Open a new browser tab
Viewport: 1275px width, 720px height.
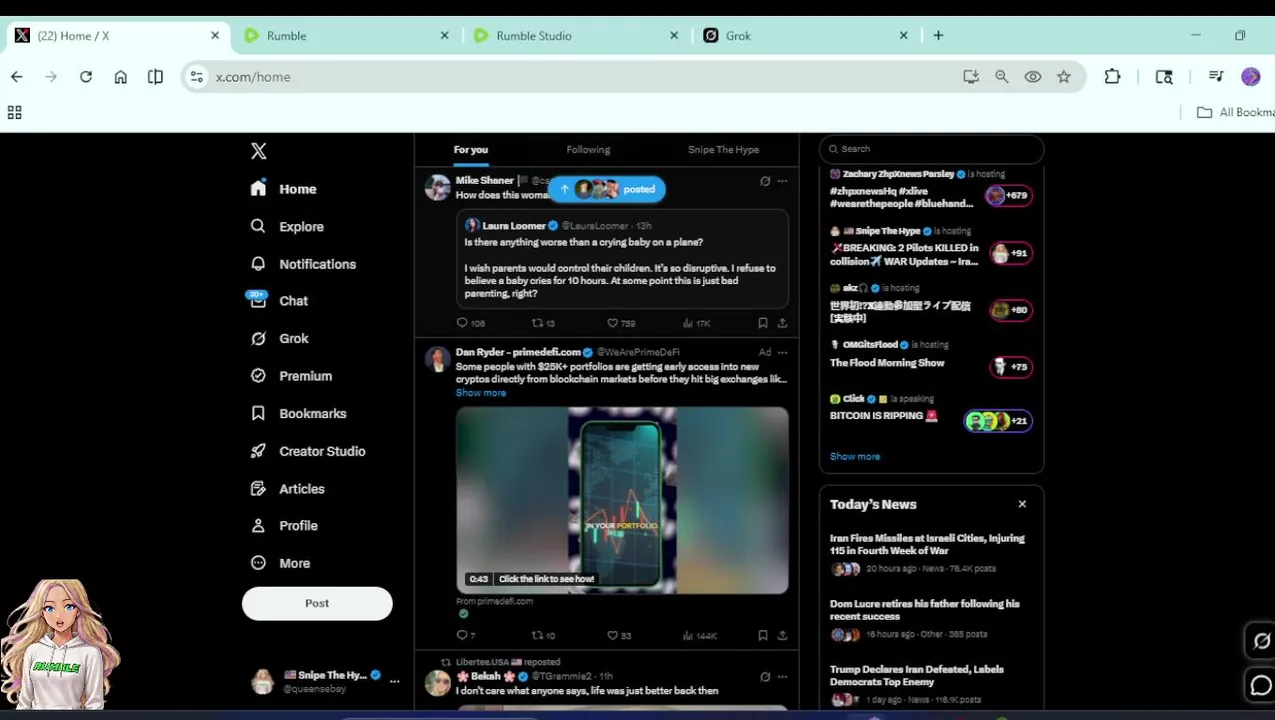938,35
